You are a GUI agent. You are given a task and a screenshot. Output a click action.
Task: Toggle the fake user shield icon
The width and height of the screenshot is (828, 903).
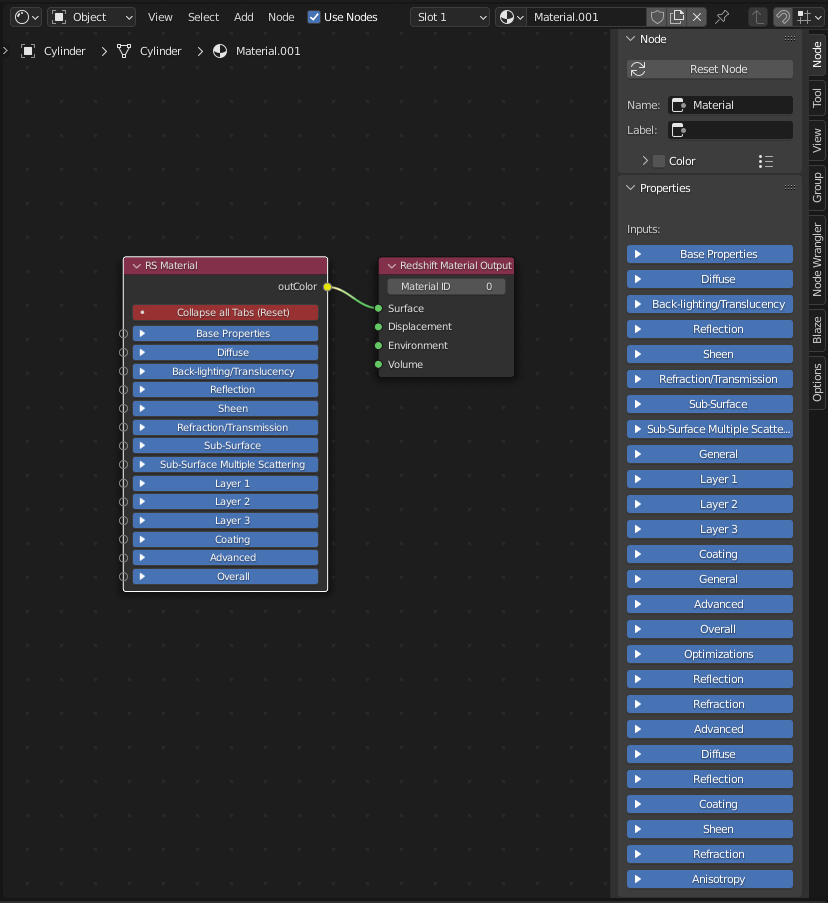point(657,17)
